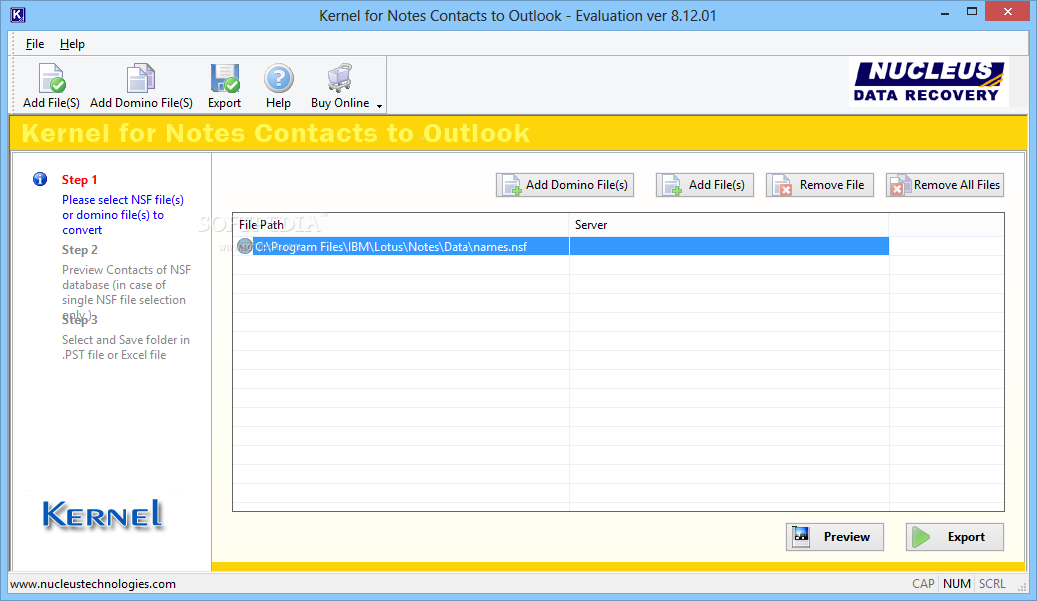Expand the Buy Online dropdown arrow

pyautogui.click(x=380, y=106)
